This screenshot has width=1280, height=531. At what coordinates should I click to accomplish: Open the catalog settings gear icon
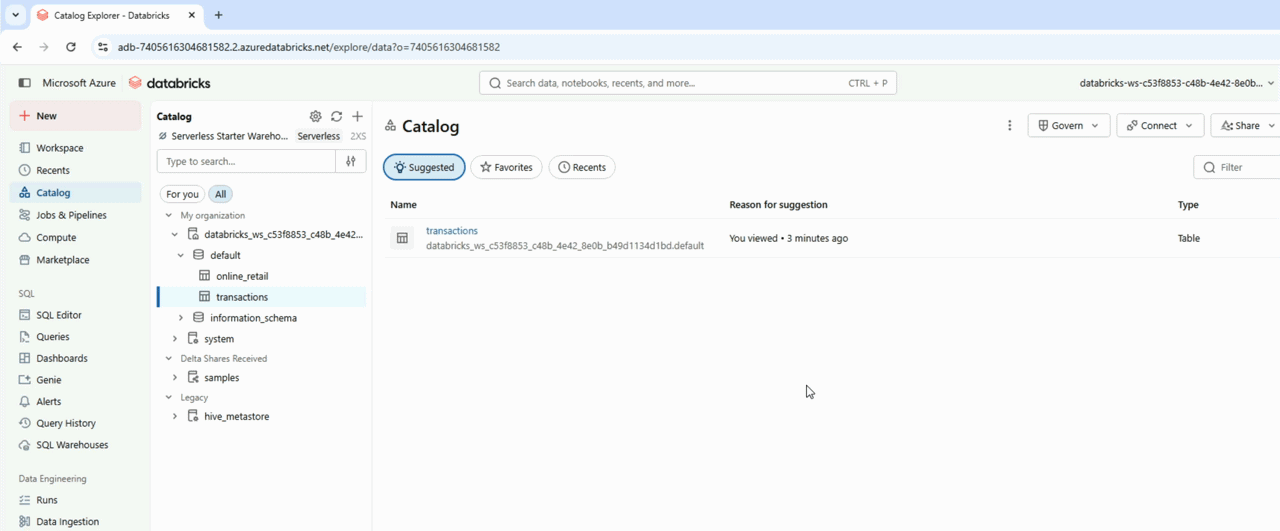coord(316,117)
